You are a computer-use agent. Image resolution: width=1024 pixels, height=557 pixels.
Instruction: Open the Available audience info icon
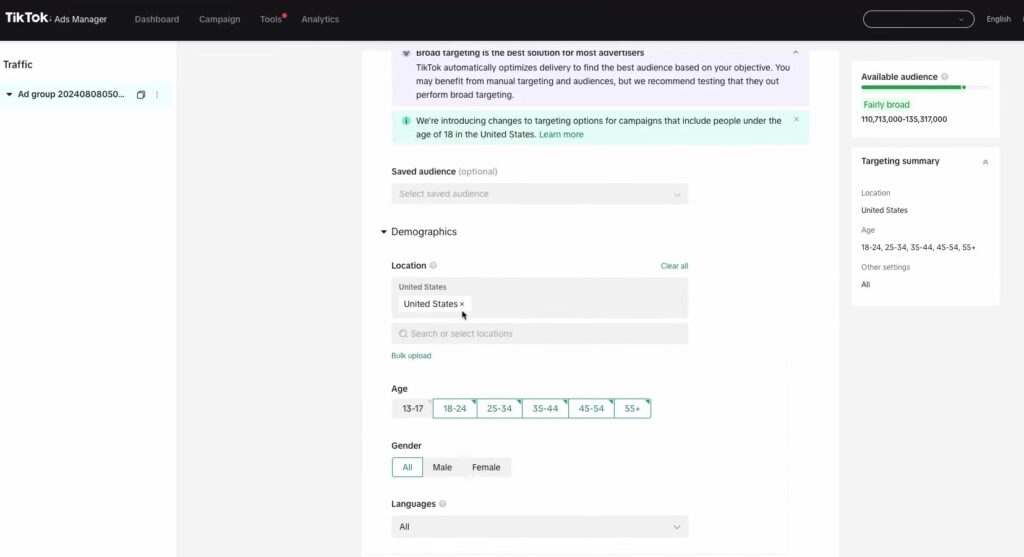944,76
